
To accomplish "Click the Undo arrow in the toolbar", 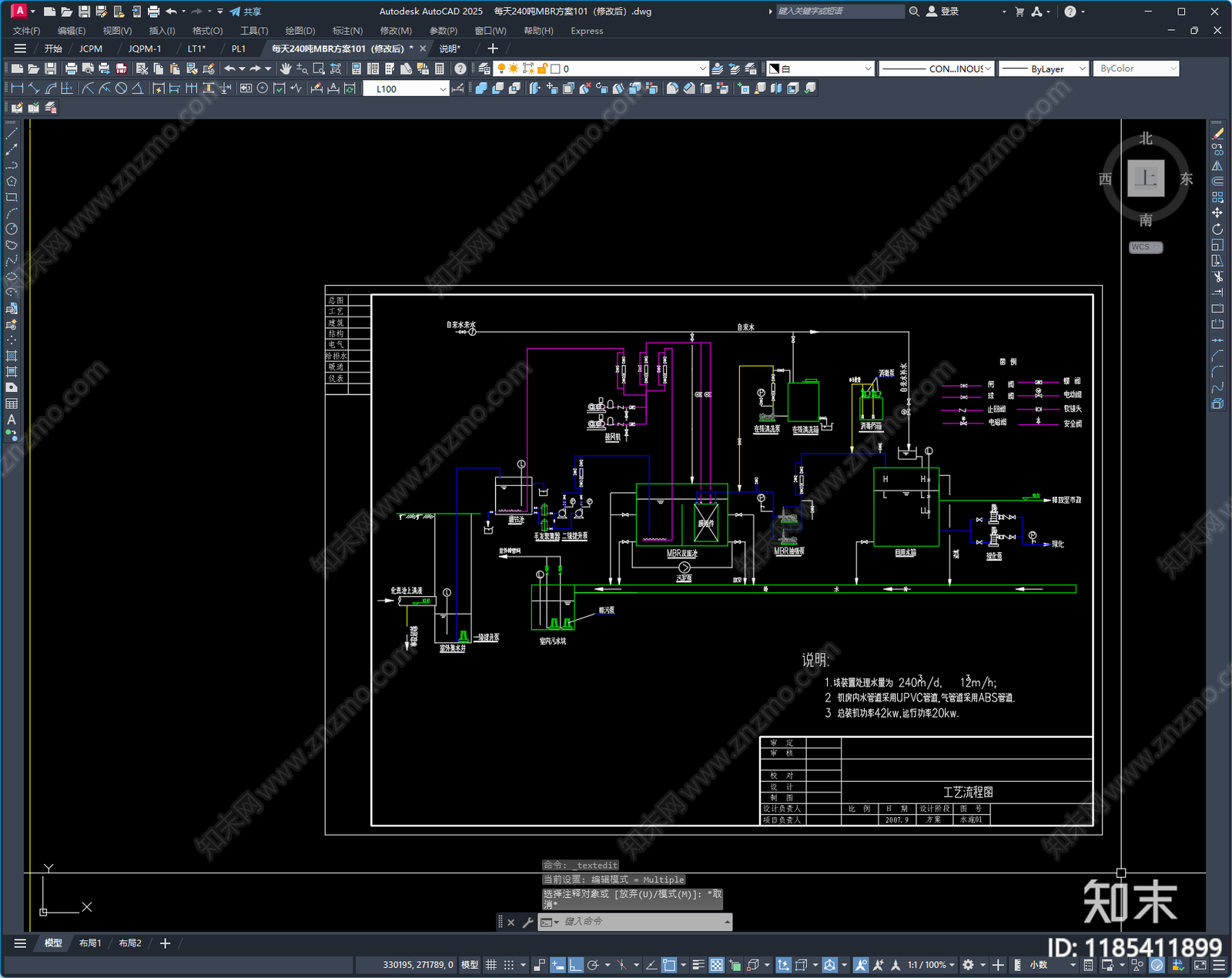I will 229,69.
